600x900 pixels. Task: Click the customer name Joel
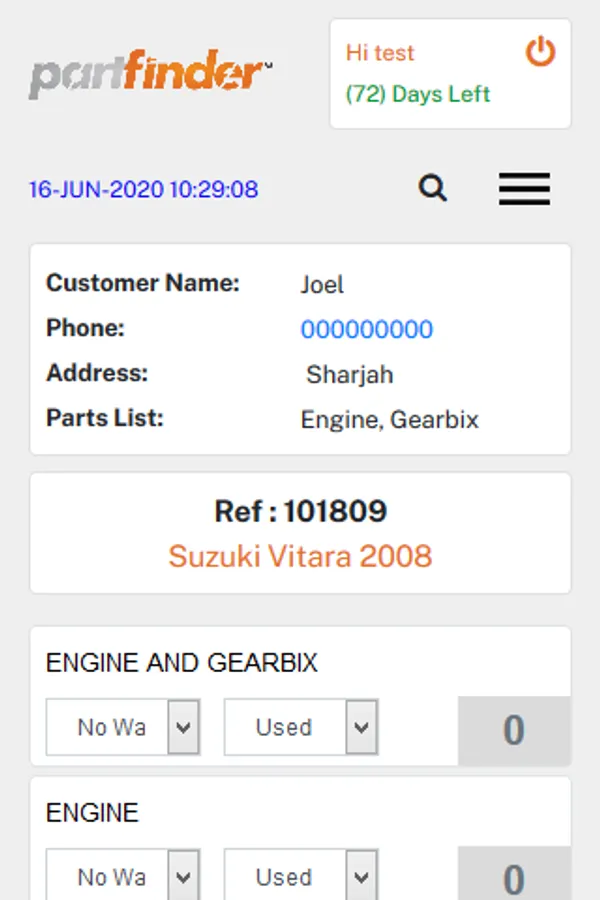pyautogui.click(x=322, y=285)
